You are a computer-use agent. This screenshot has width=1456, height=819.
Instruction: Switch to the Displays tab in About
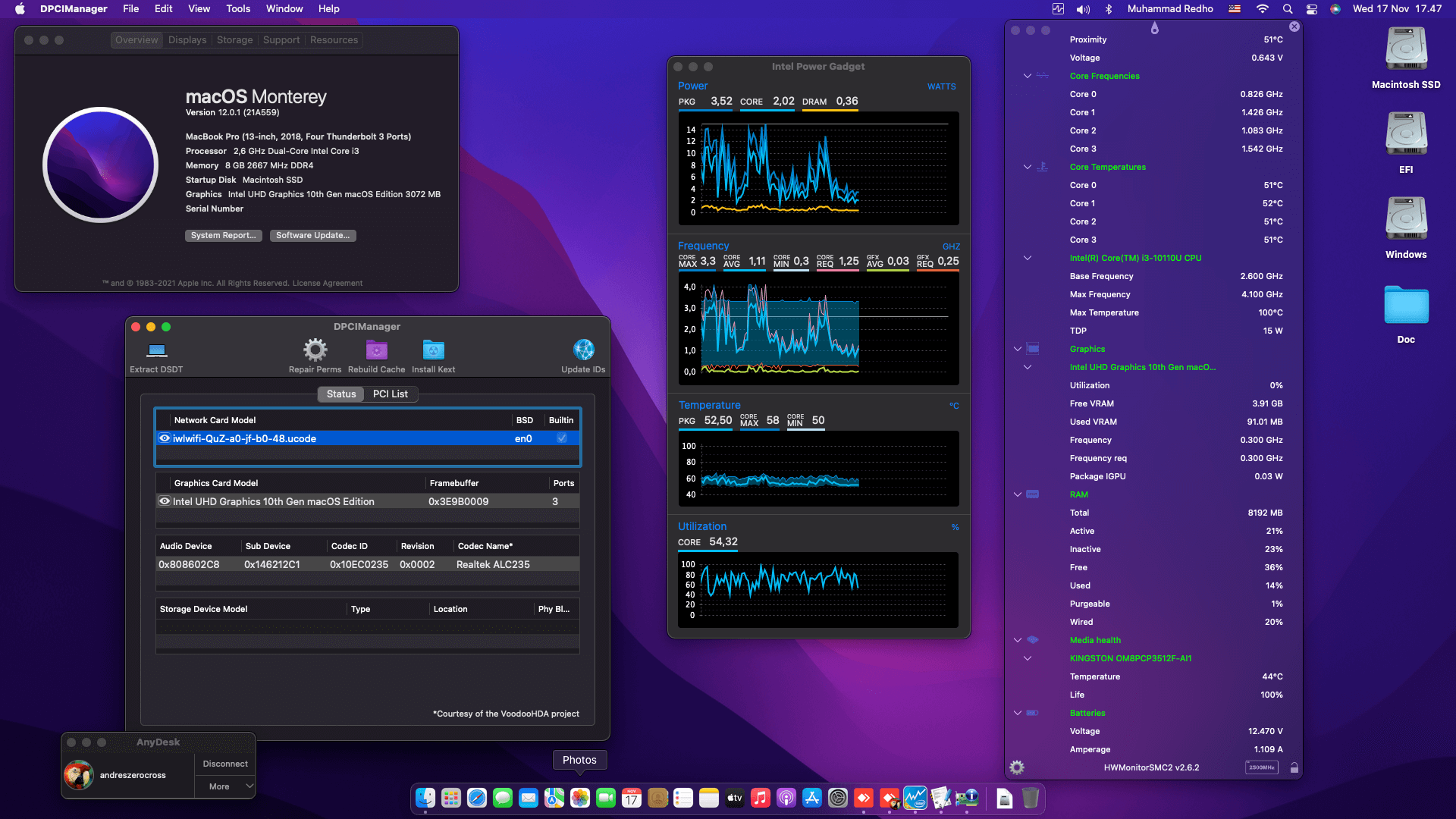(x=187, y=39)
